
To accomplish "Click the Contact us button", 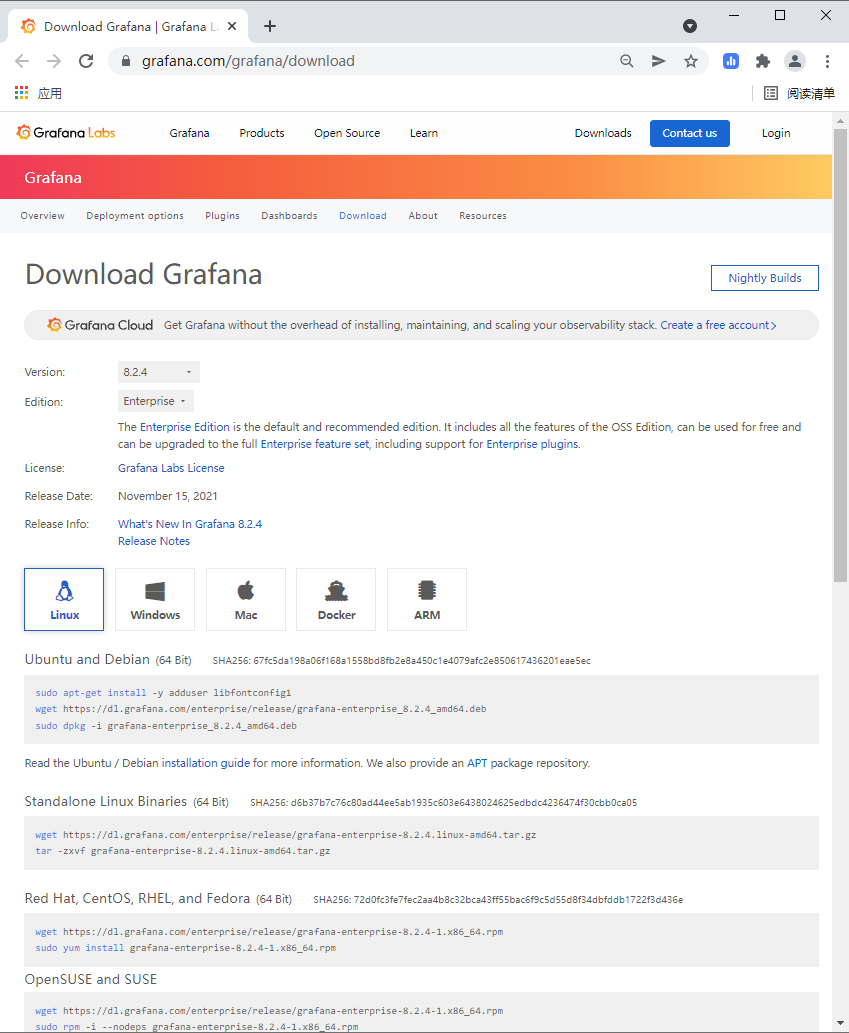I will [689, 132].
